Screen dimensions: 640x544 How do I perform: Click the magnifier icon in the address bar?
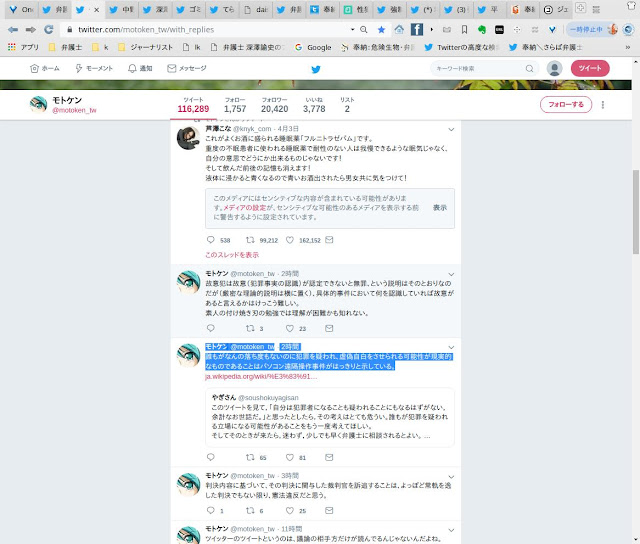[364, 29]
